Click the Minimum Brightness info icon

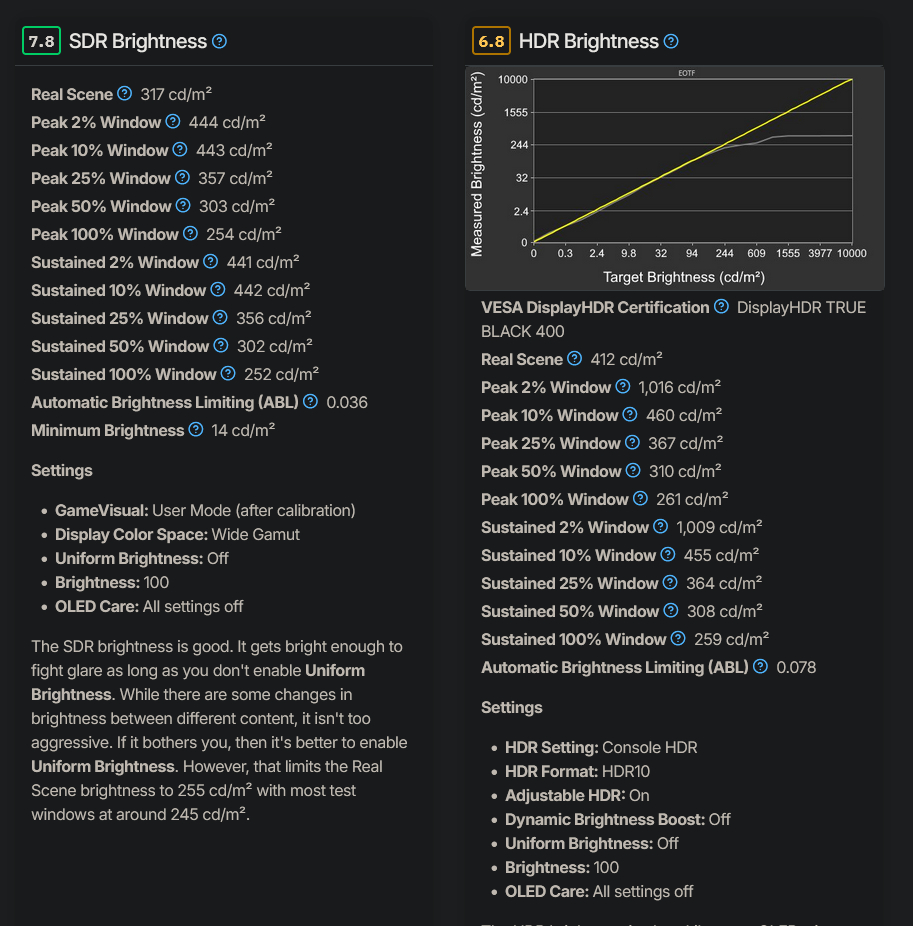[x=197, y=430]
